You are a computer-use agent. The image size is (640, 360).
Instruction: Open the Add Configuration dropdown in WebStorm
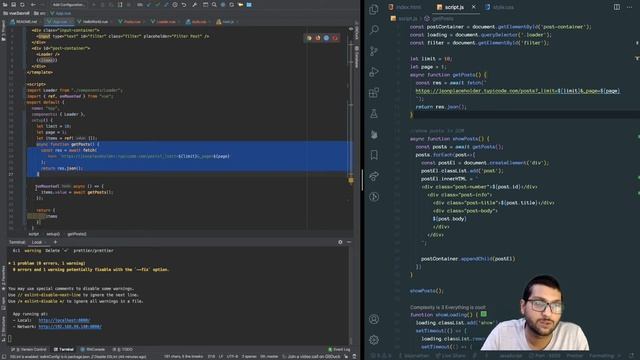69,4
